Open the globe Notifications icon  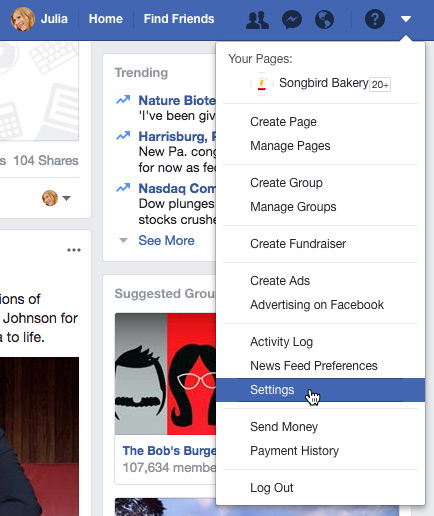click(x=324, y=20)
